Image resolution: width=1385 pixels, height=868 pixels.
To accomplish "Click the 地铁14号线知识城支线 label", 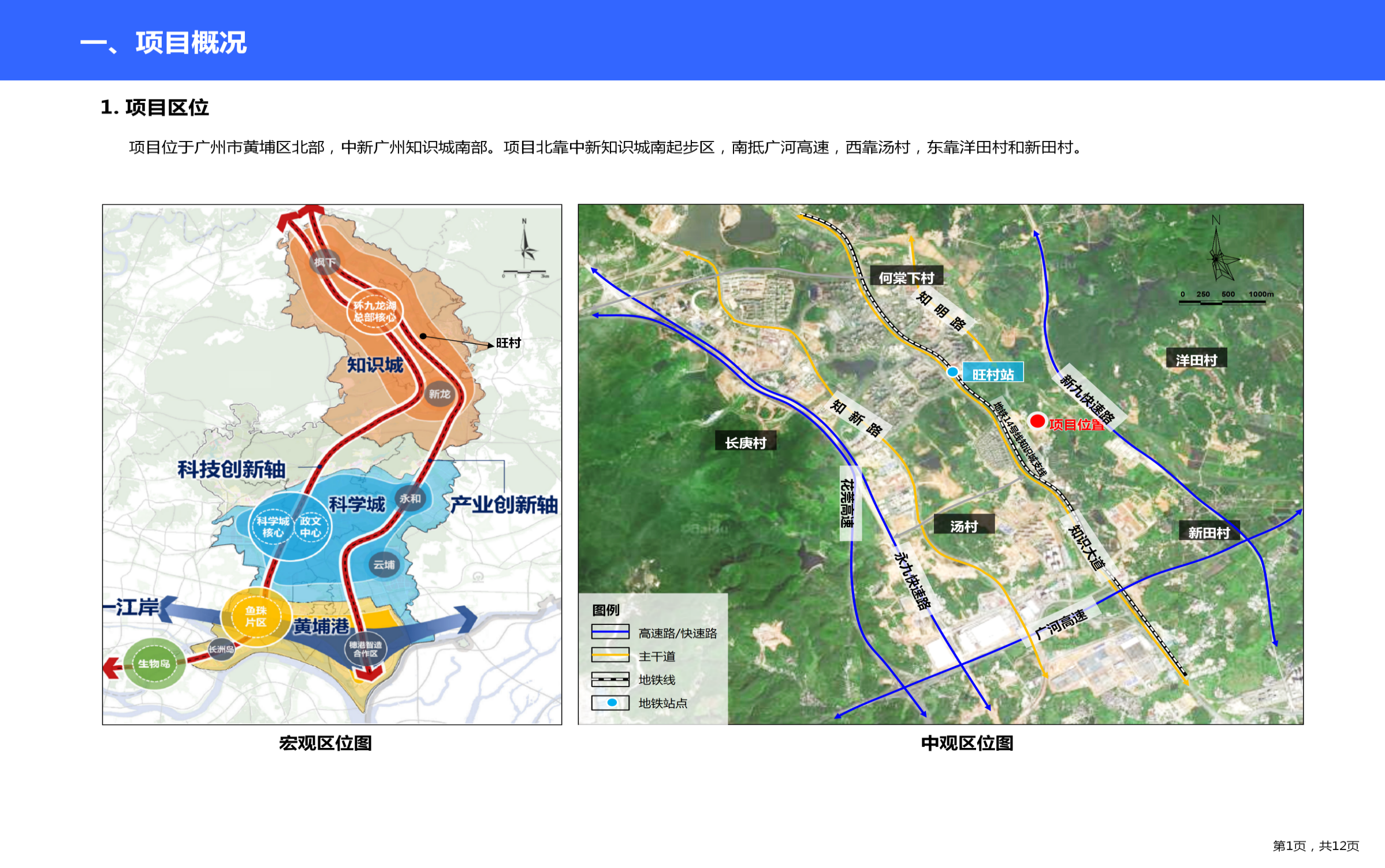I will coord(1020,438).
